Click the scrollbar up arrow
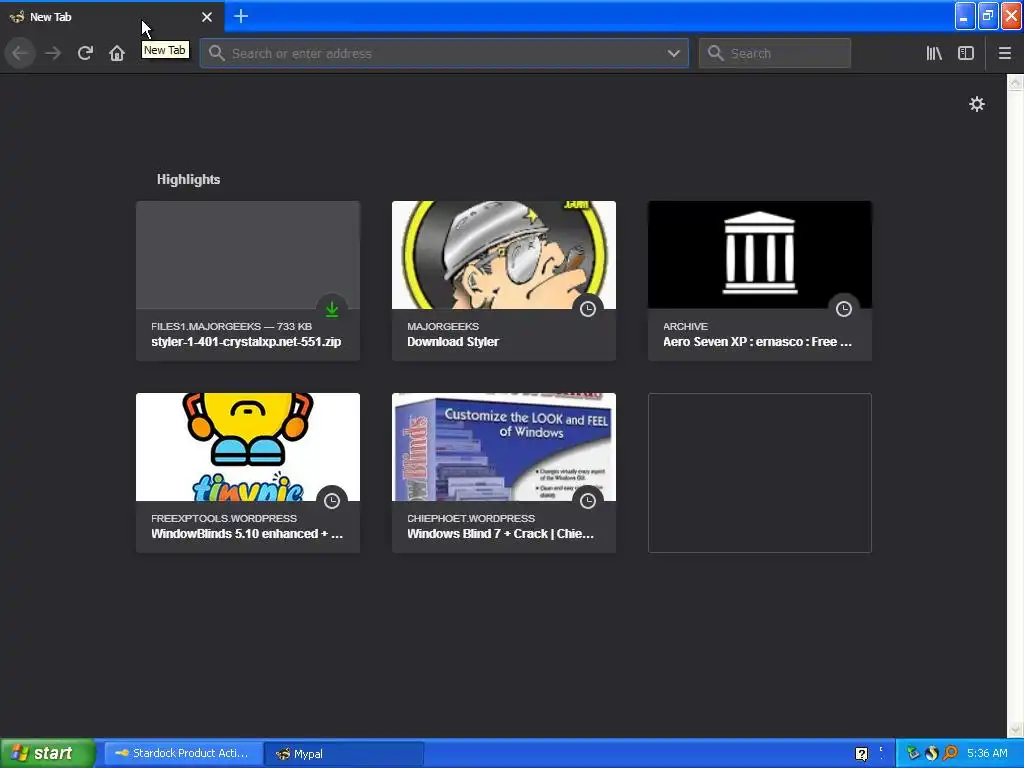This screenshot has width=1024, height=768. coord(1015,82)
